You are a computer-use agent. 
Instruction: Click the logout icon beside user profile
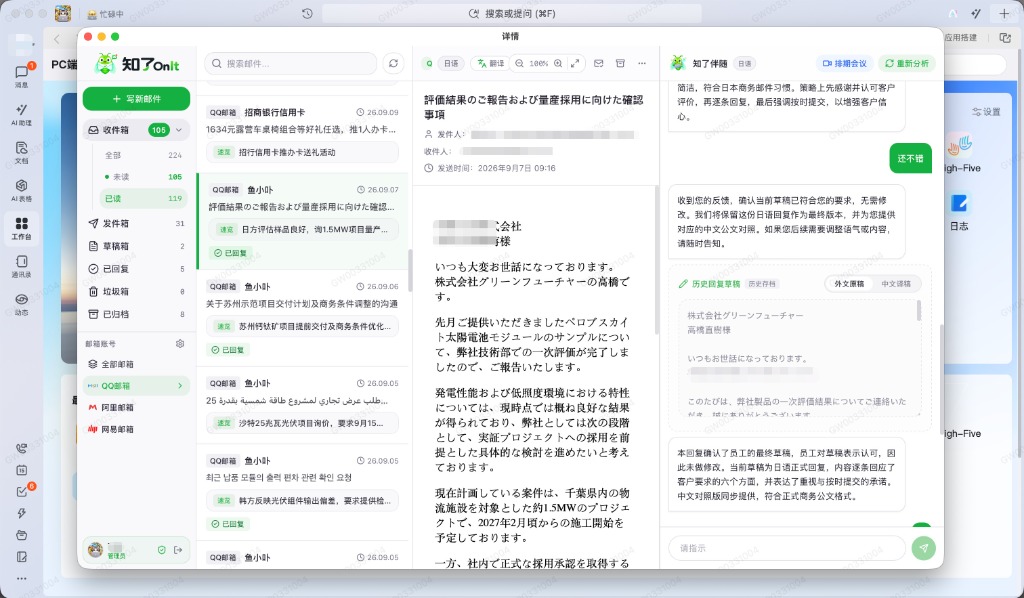pyautogui.click(x=178, y=550)
